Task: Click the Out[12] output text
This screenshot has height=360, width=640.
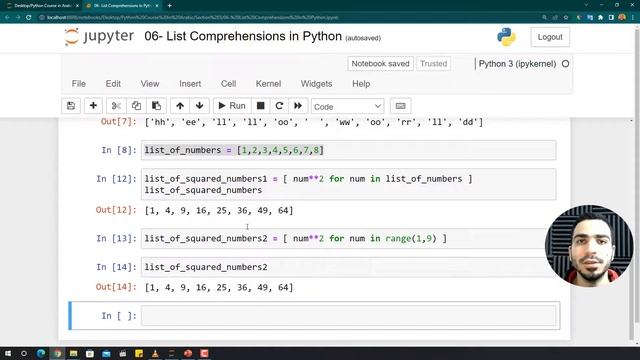Action: (219, 211)
